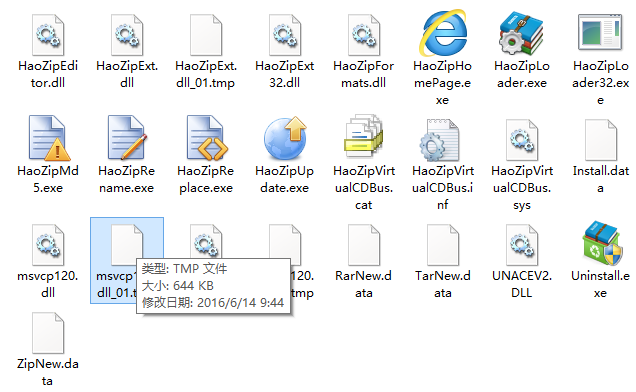Select the Install.data blank file icon
The image size is (636, 392).
601,140
